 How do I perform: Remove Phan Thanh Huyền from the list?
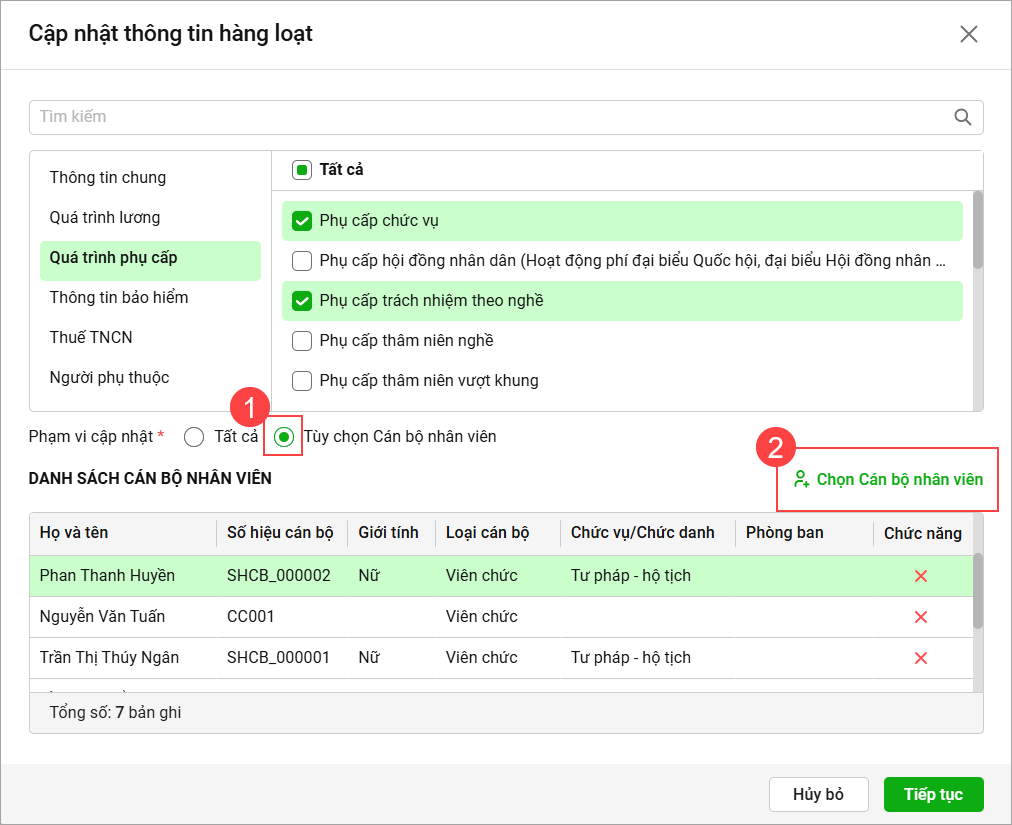(921, 576)
